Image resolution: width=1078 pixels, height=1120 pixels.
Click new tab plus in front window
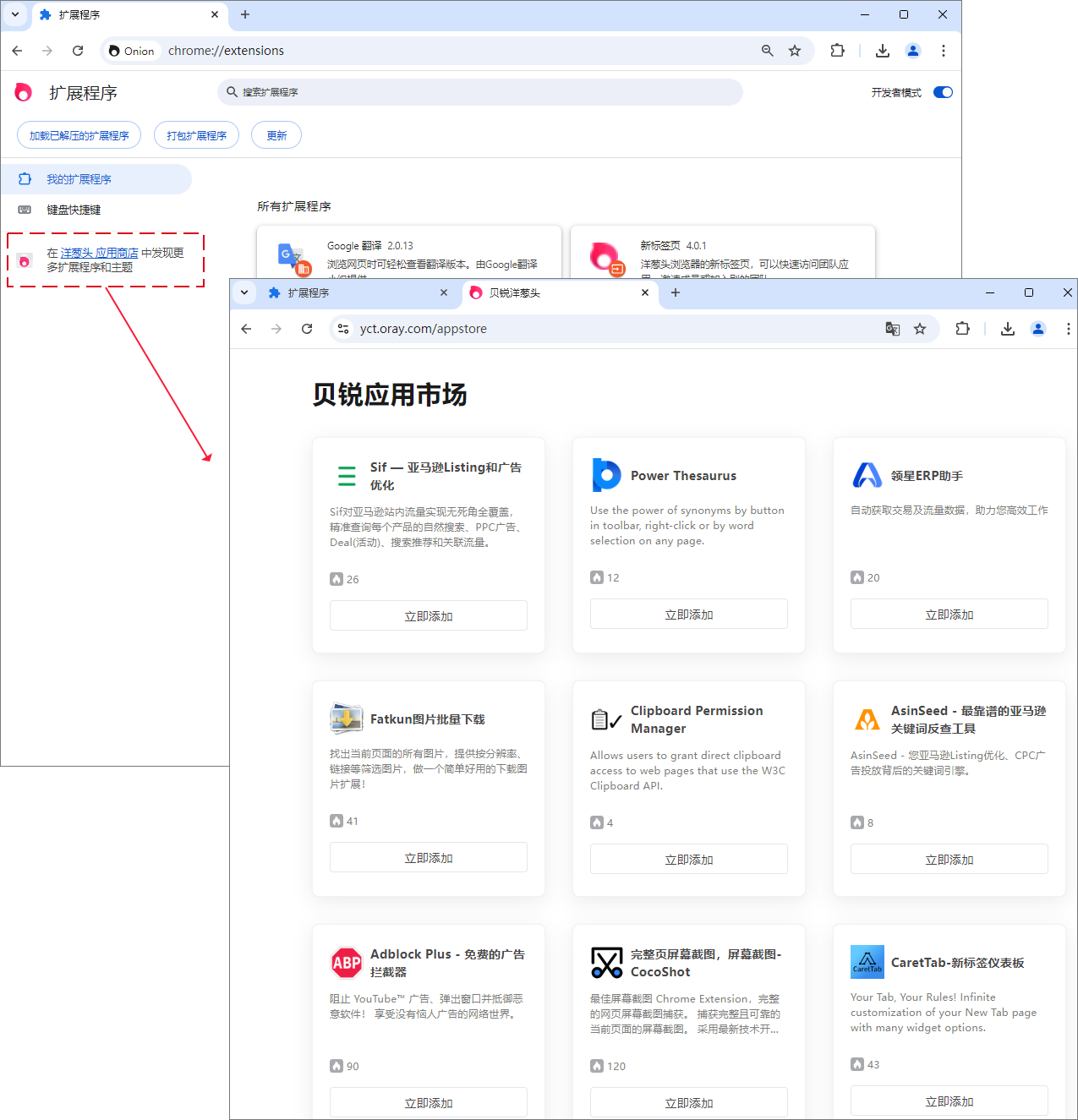tap(675, 292)
